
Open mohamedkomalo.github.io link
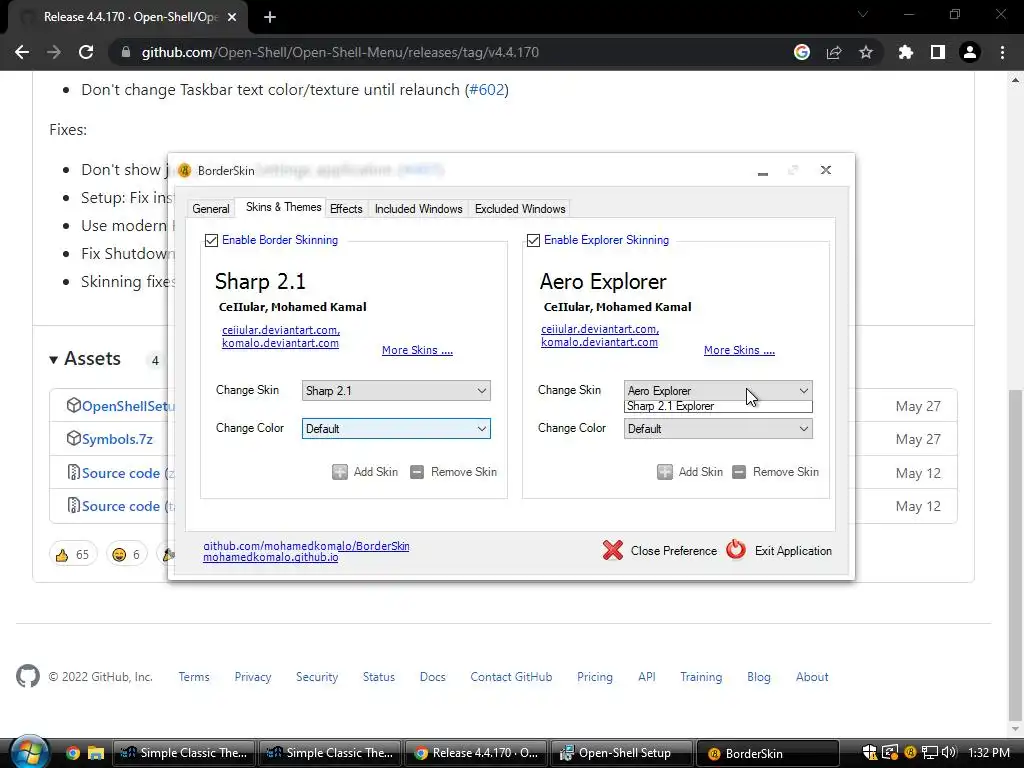coord(270,557)
